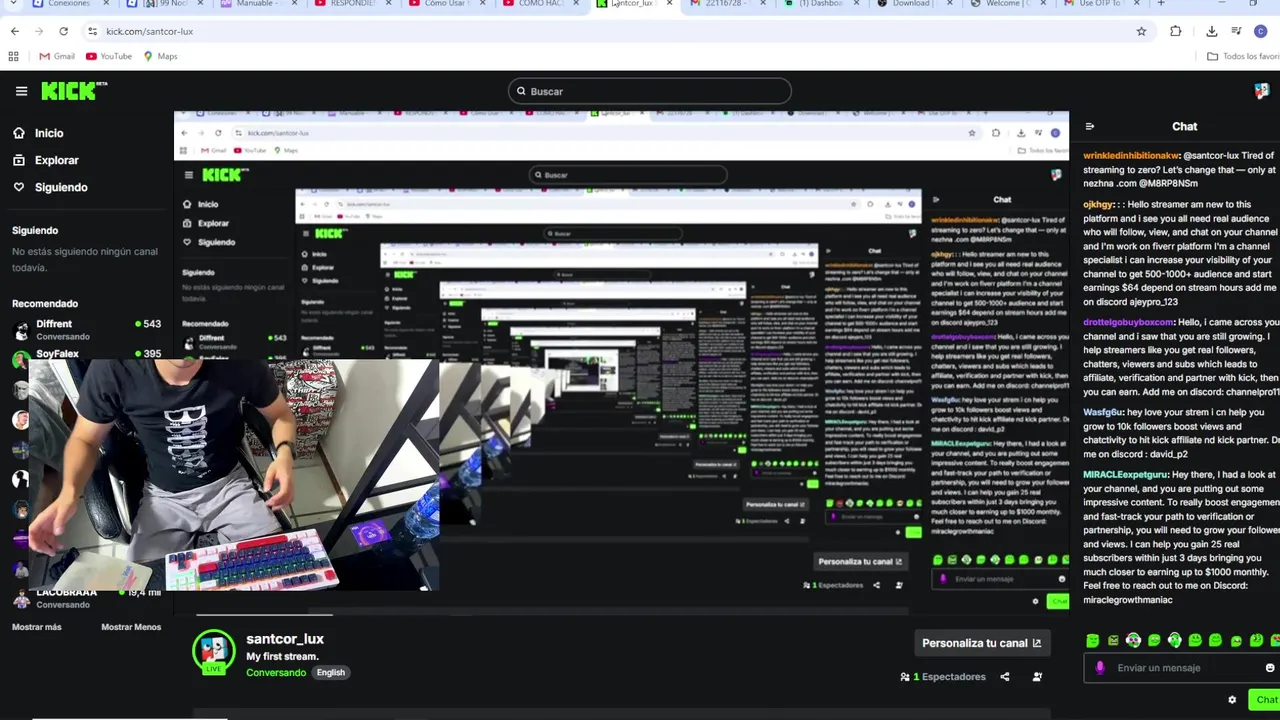Open YouTube bookmark
This screenshot has height=720, width=1280.
pos(109,56)
